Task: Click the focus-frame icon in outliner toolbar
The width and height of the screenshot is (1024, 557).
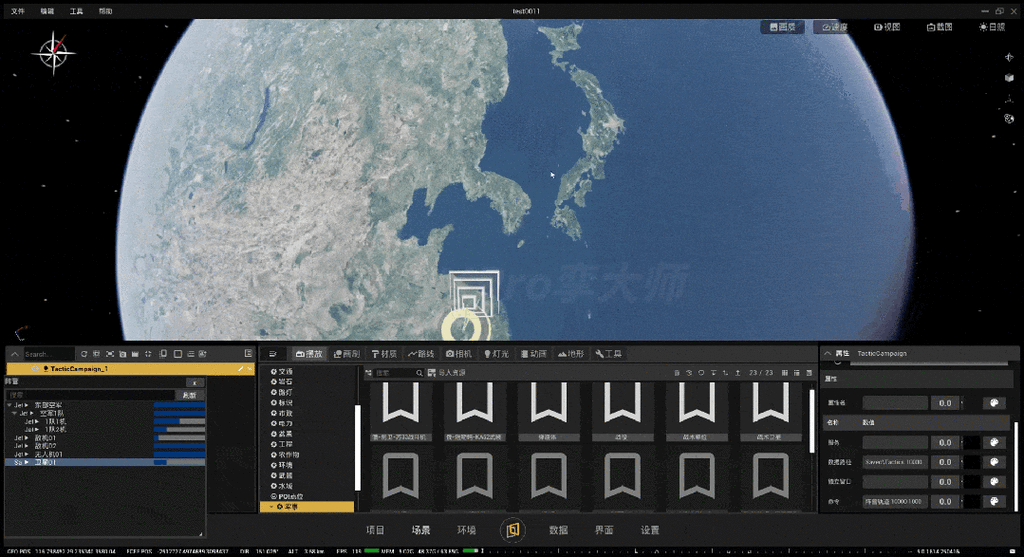Action: coord(110,354)
